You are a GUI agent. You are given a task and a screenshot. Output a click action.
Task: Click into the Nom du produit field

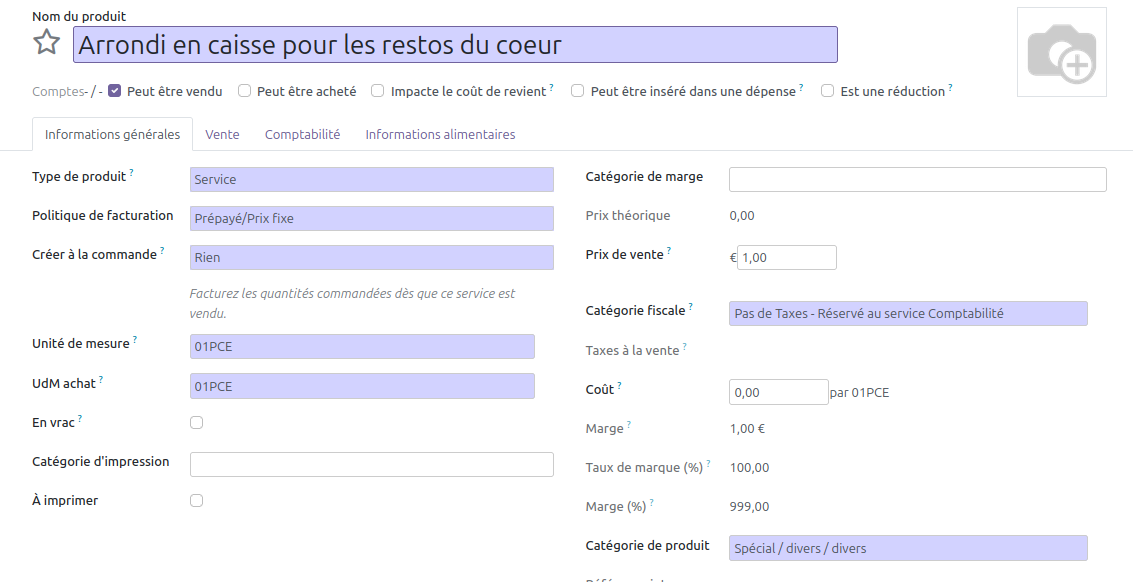click(455, 45)
